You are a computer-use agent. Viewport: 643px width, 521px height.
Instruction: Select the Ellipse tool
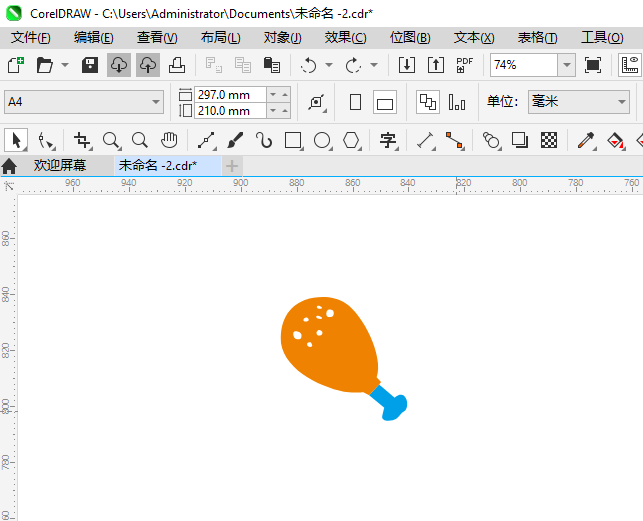[x=322, y=140]
